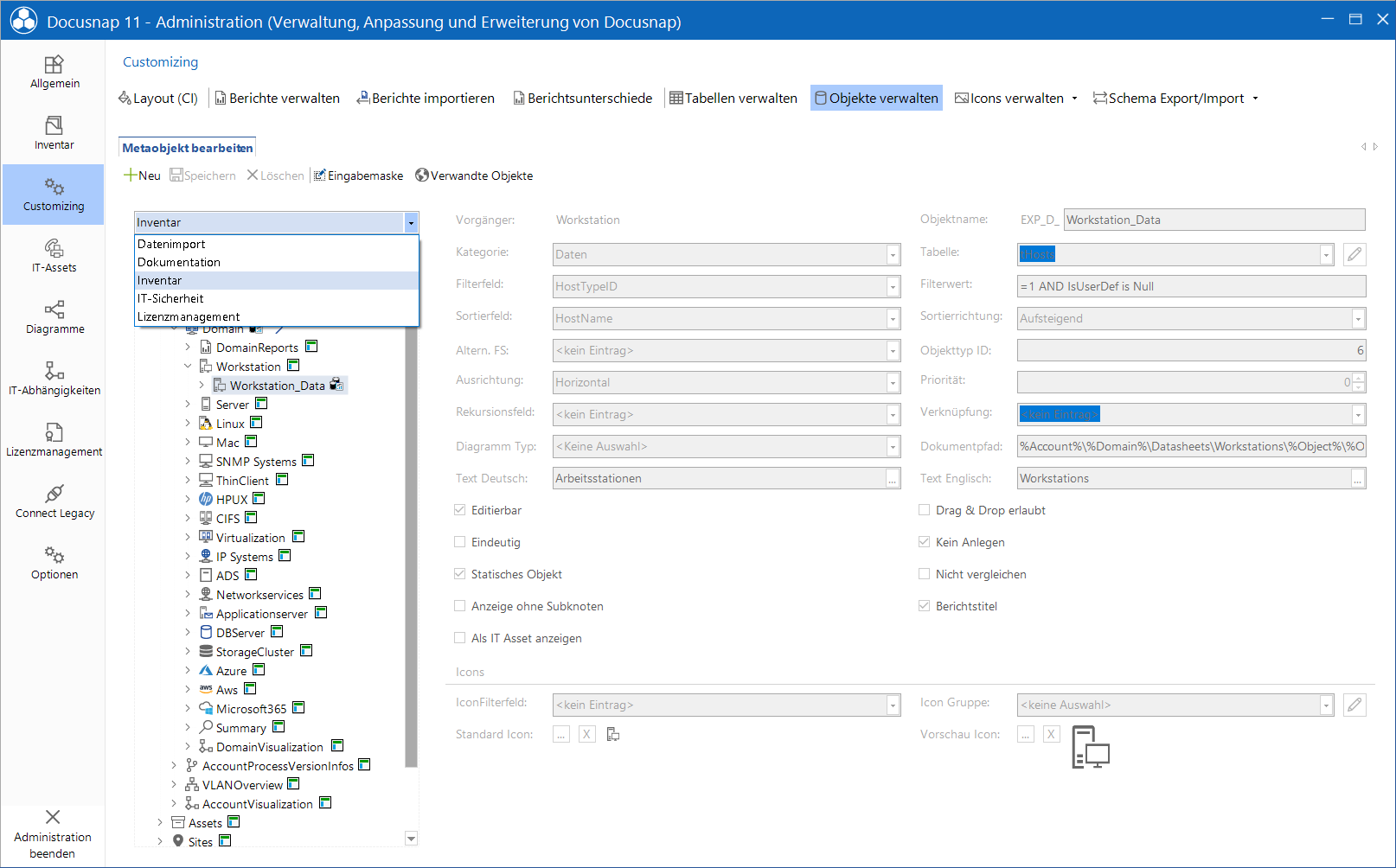Open Tabellen verwalten
Screen dimensions: 1396x868
pyautogui.click(x=733, y=99)
